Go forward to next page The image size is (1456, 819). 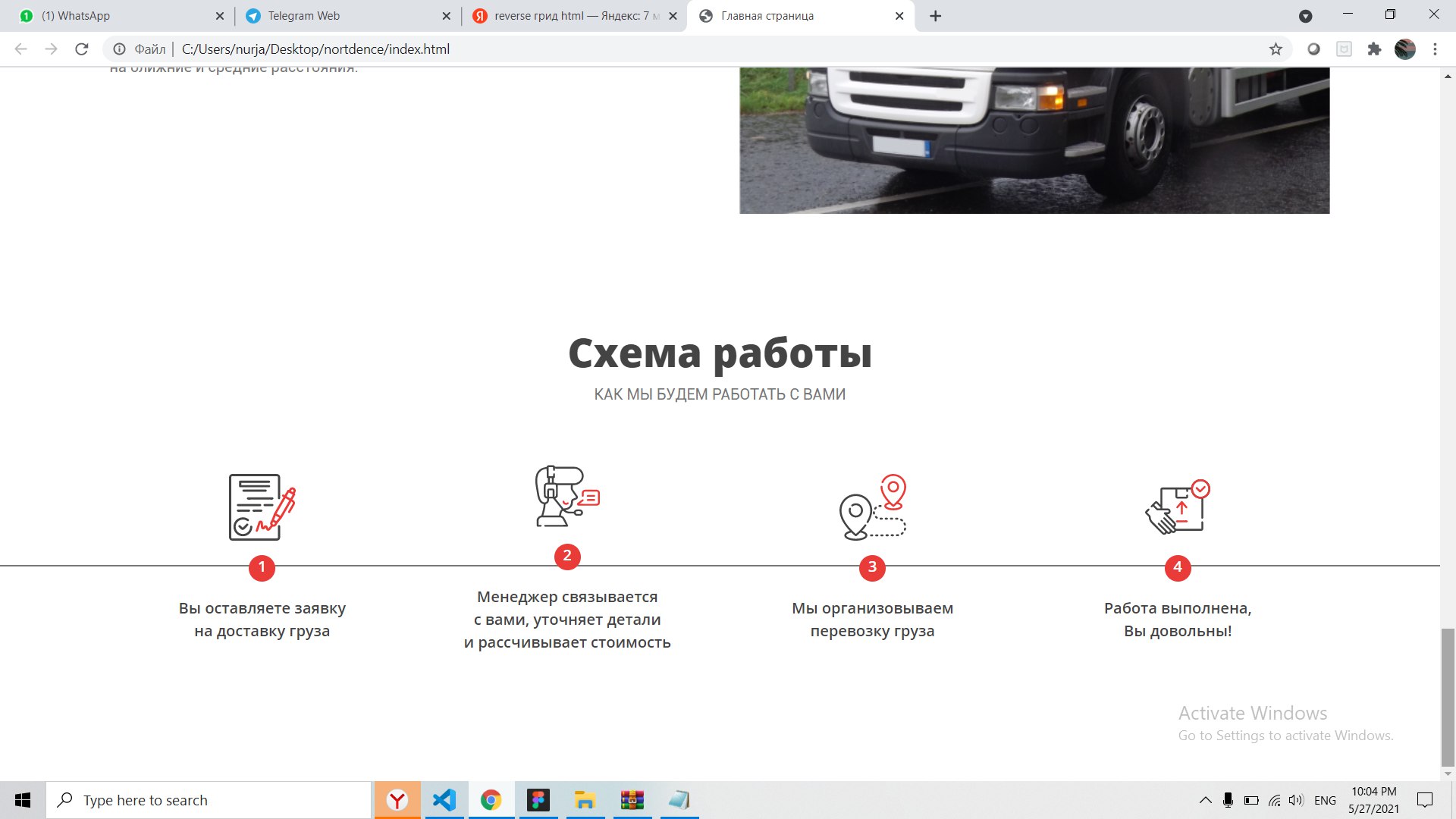pyautogui.click(x=51, y=49)
